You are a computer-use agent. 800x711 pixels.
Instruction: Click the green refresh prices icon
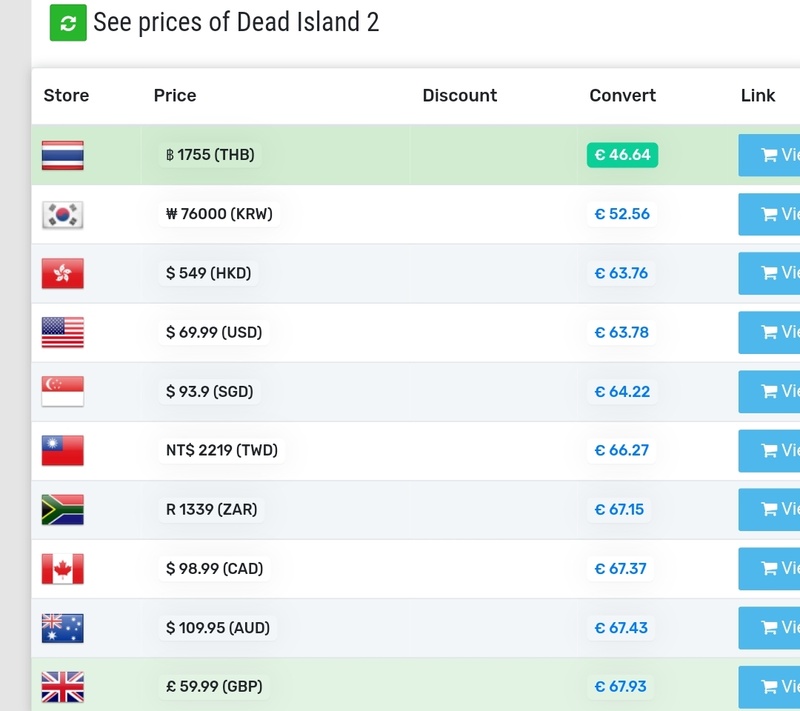click(68, 23)
